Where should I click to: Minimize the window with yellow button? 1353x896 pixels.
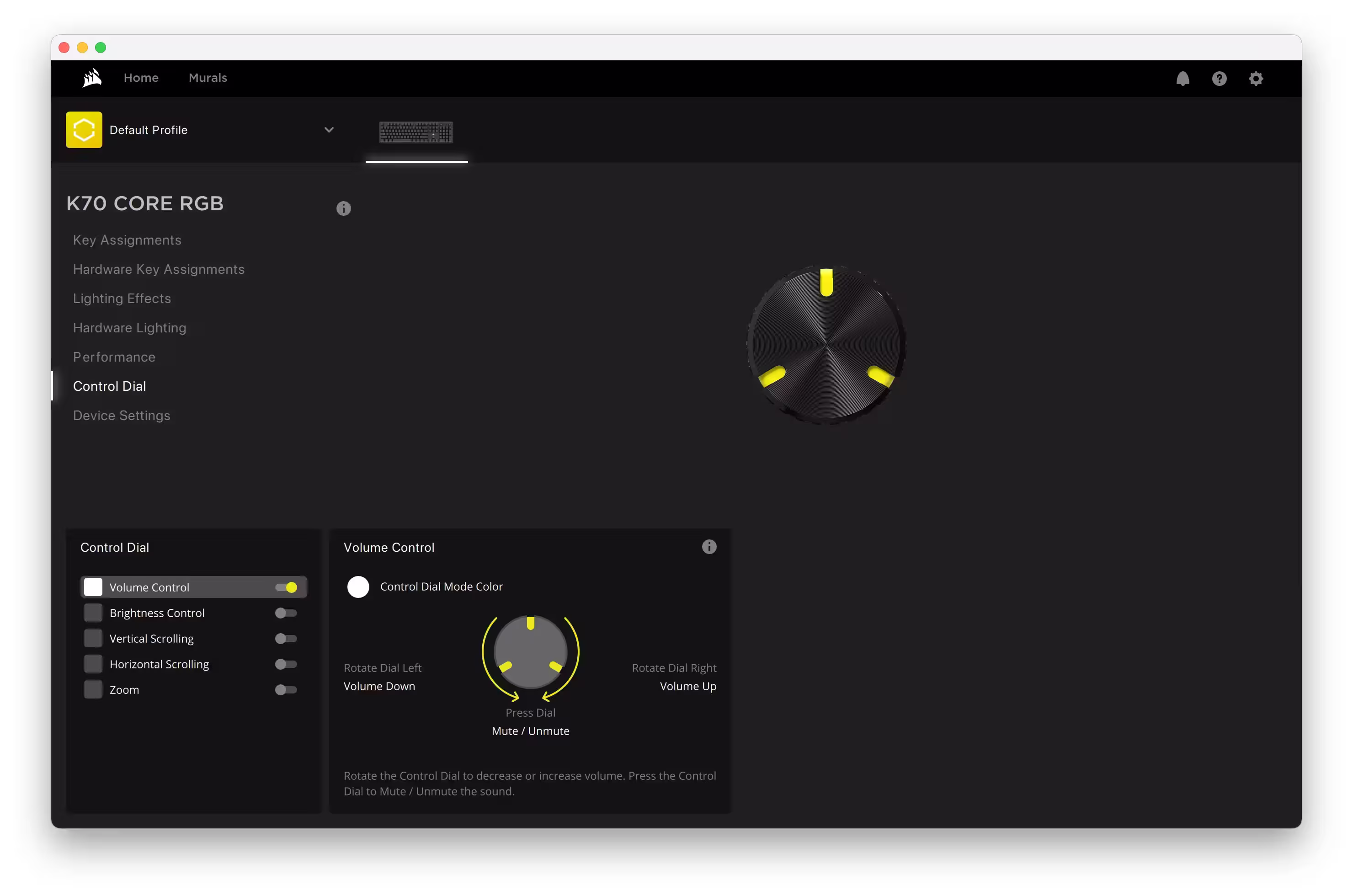click(x=82, y=48)
